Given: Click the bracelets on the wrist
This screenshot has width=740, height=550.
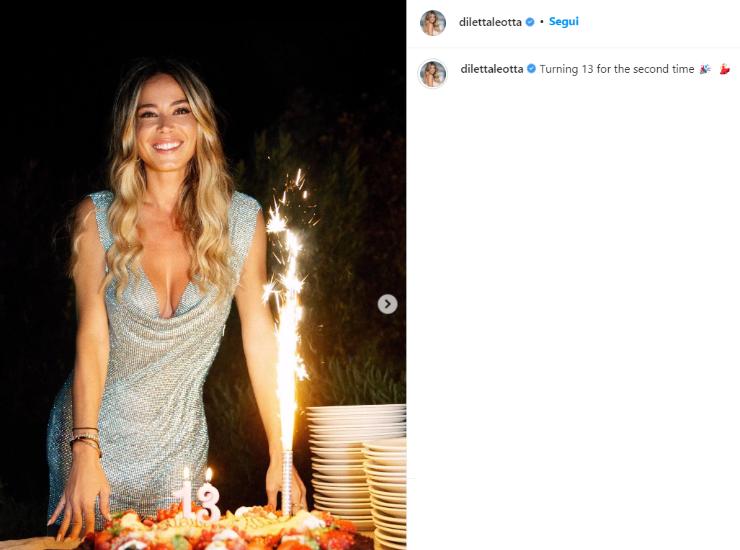Looking at the screenshot, I should [86, 440].
